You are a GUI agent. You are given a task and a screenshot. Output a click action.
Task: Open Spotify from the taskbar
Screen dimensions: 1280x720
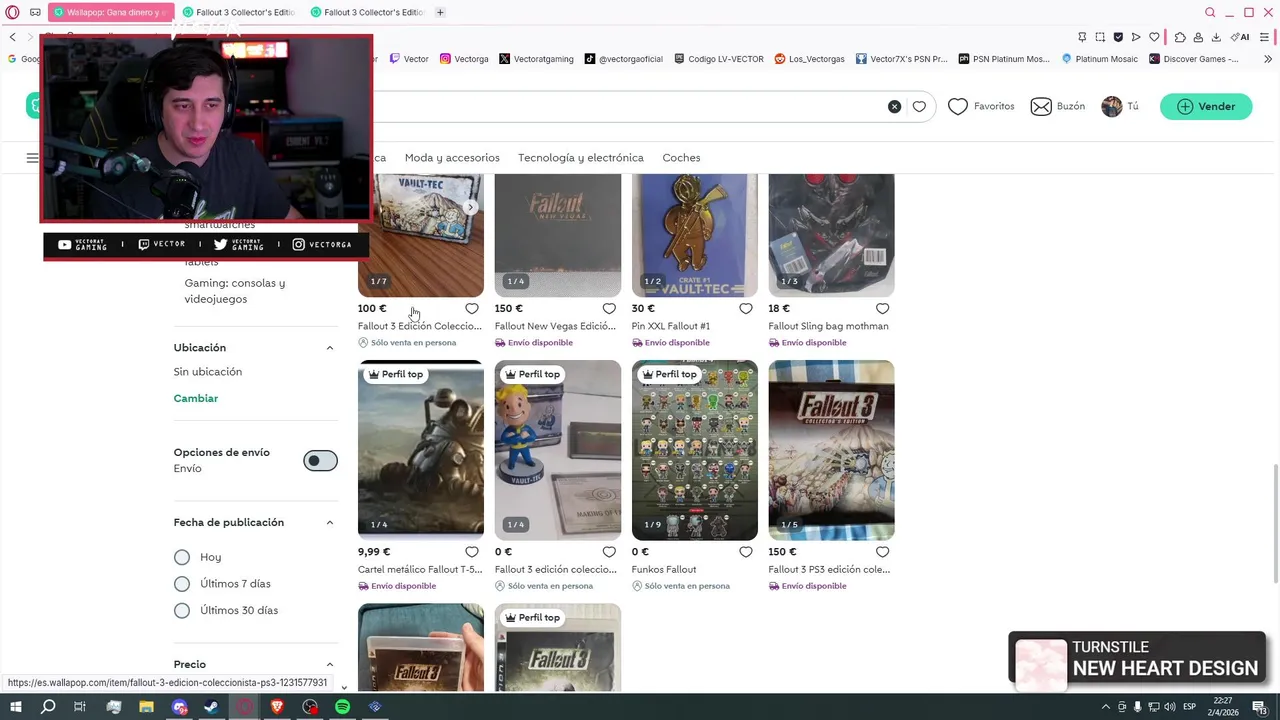coord(343,707)
